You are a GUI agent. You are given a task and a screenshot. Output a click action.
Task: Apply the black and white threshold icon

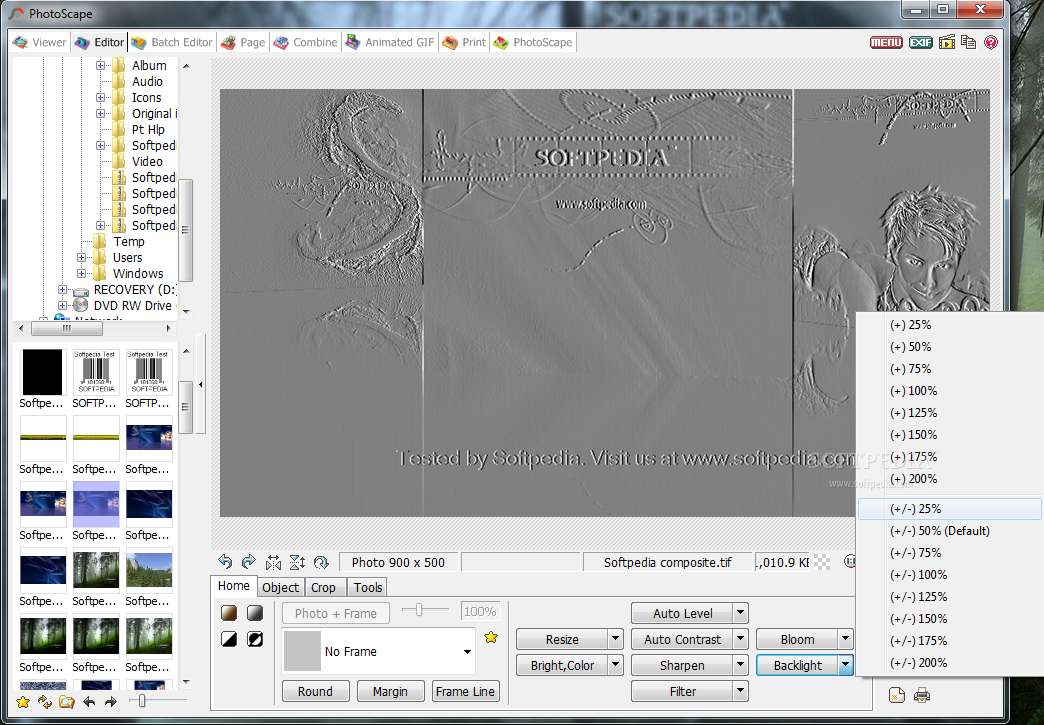pyautogui.click(x=229, y=639)
